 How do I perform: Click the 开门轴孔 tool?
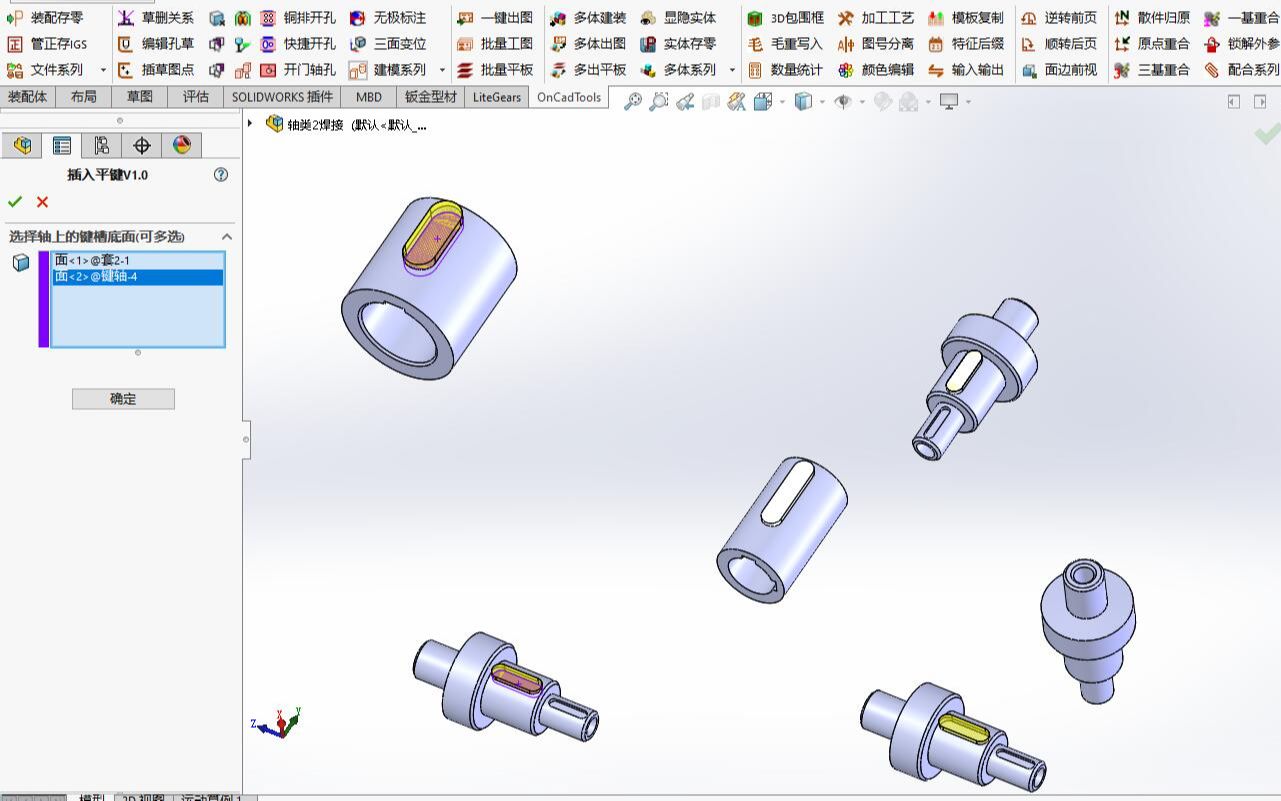[297, 69]
